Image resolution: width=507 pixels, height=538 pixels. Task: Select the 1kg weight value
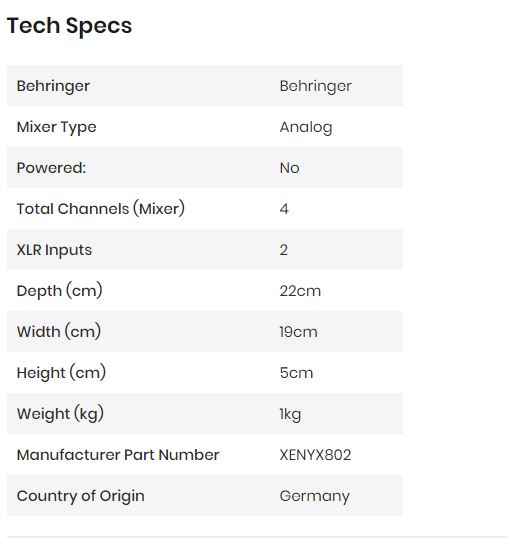(290, 414)
